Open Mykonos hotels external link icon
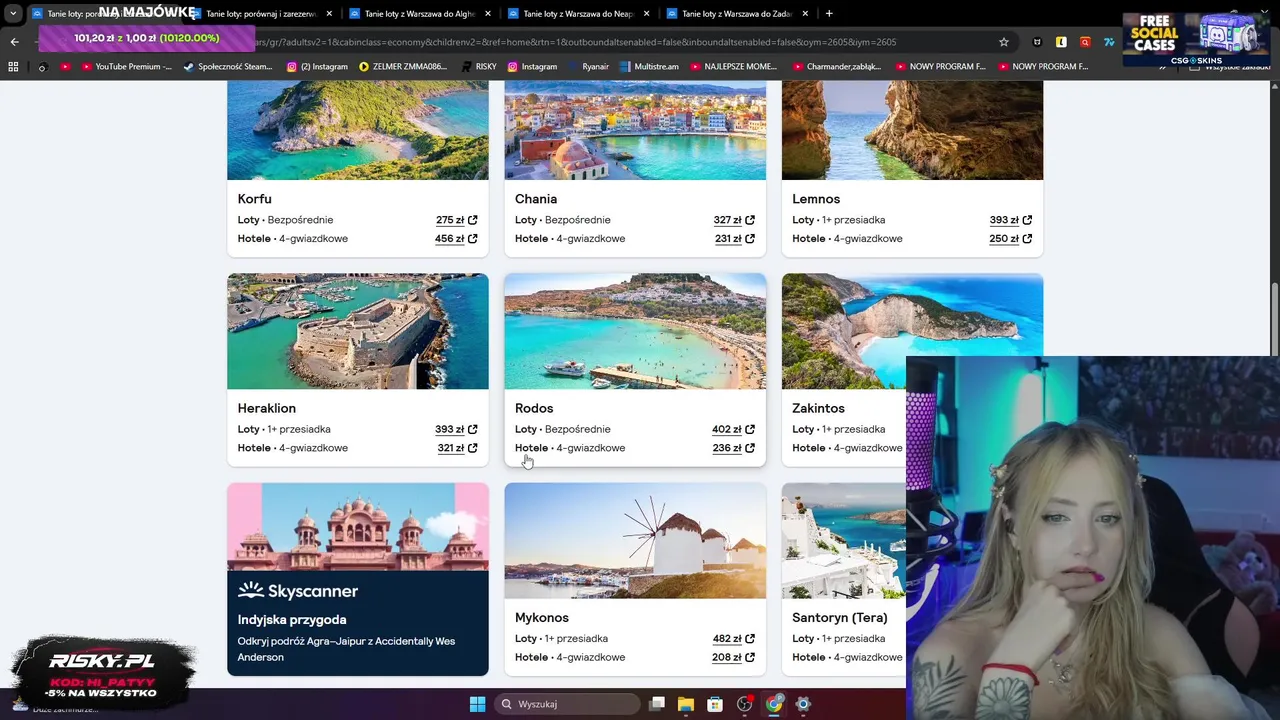1280x720 pixels. point(750,657)
